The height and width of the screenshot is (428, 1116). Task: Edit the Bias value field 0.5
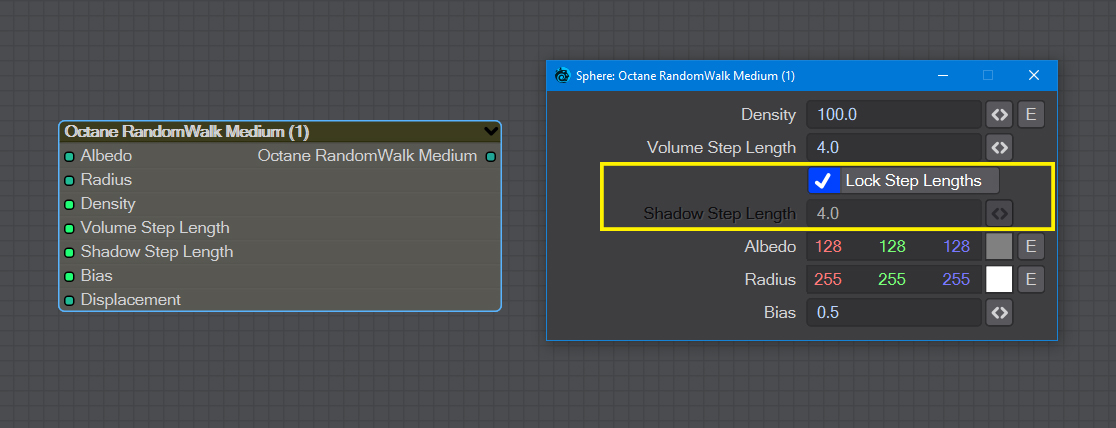click(x=894, y=313)
